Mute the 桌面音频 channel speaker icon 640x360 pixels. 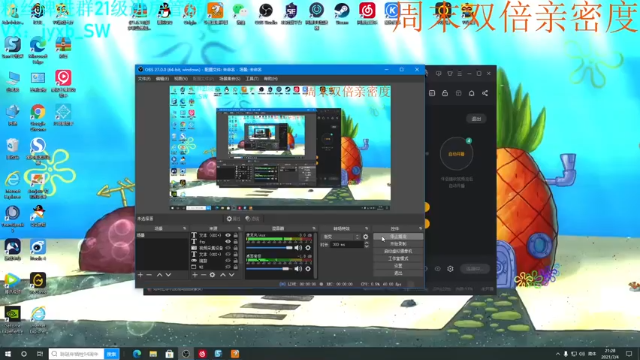click(298, 269)
